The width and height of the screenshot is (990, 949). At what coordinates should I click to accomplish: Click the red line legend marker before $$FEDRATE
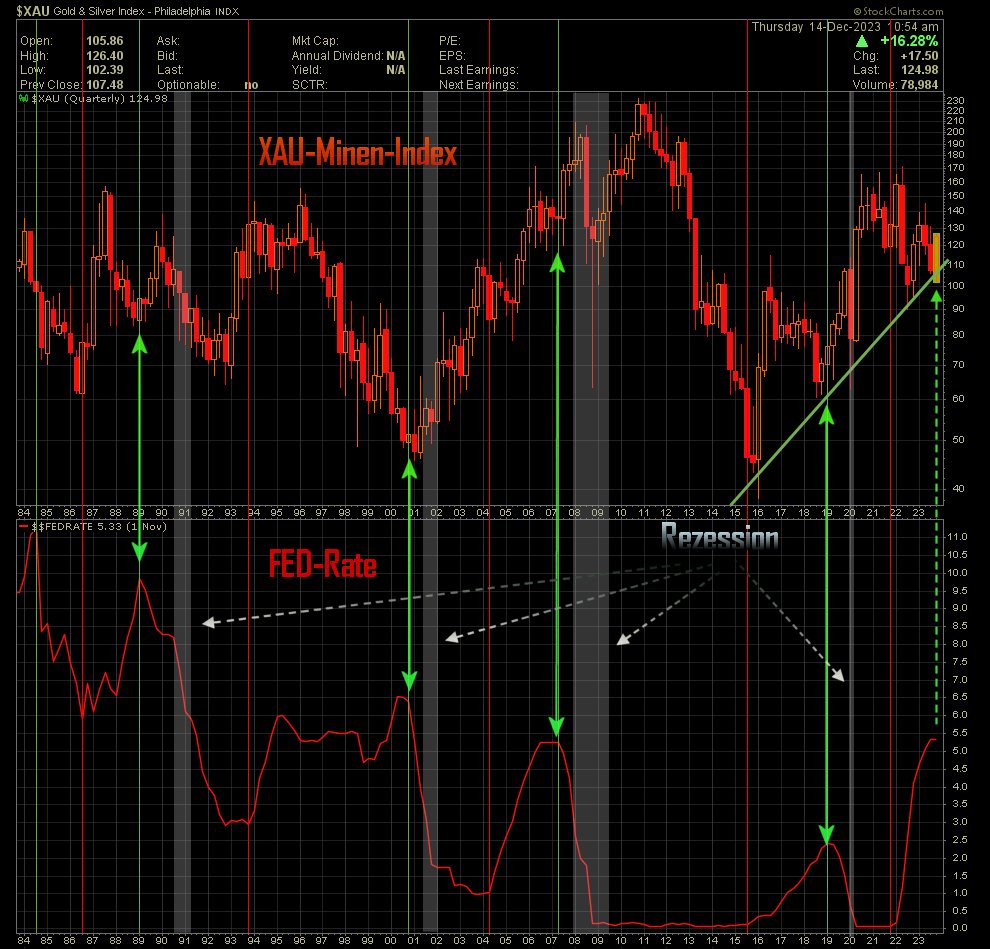click(x=23, y=527)
